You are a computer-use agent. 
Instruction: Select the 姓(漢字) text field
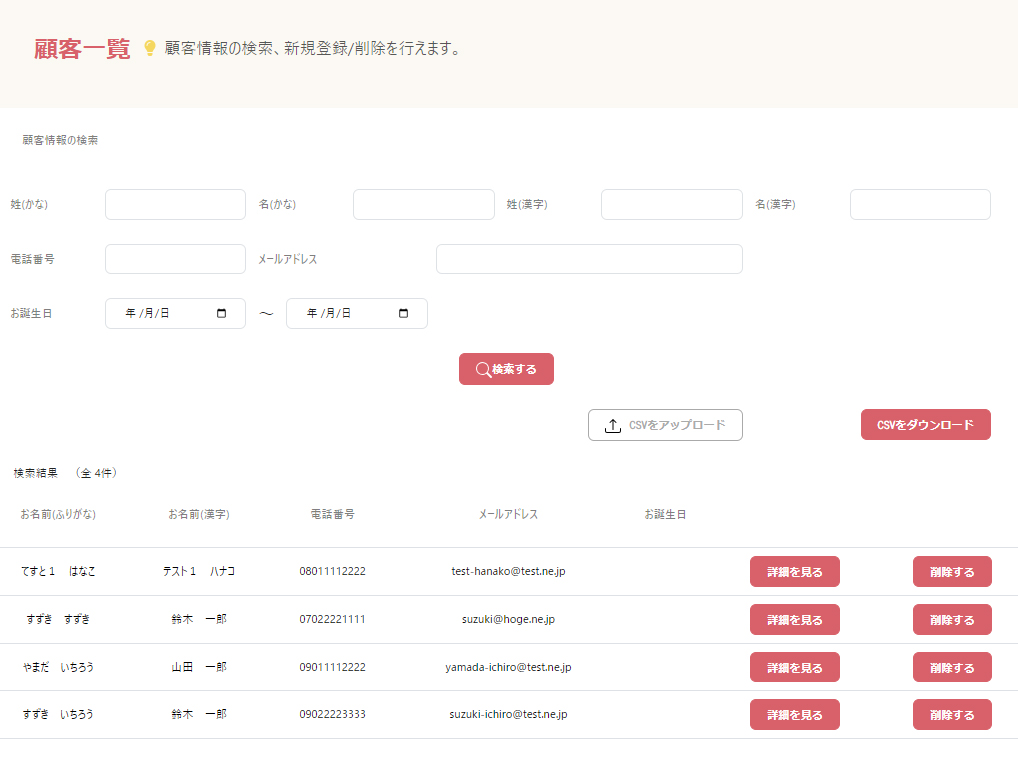tap(671, 204)
